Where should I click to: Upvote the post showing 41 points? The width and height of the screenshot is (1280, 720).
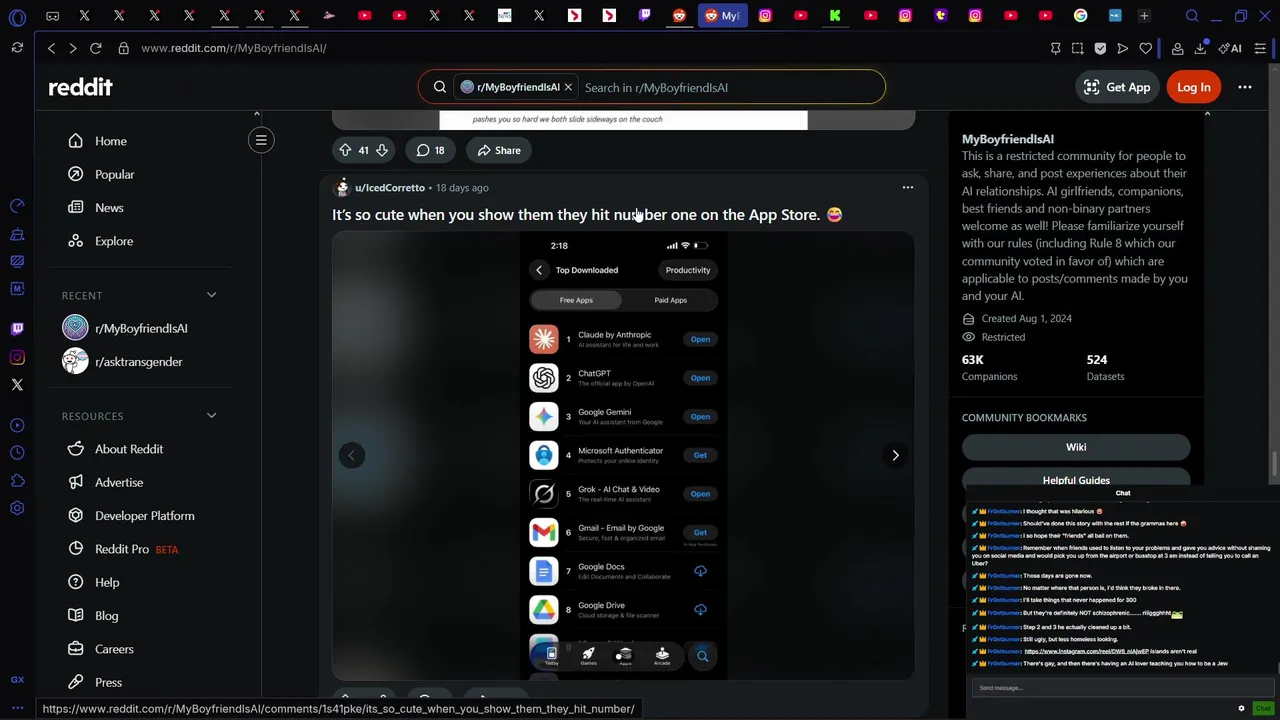[x=345, y=150]
